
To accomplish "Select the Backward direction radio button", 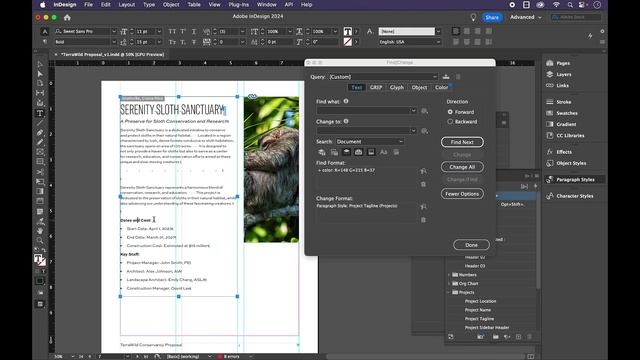I will (450, 122).
